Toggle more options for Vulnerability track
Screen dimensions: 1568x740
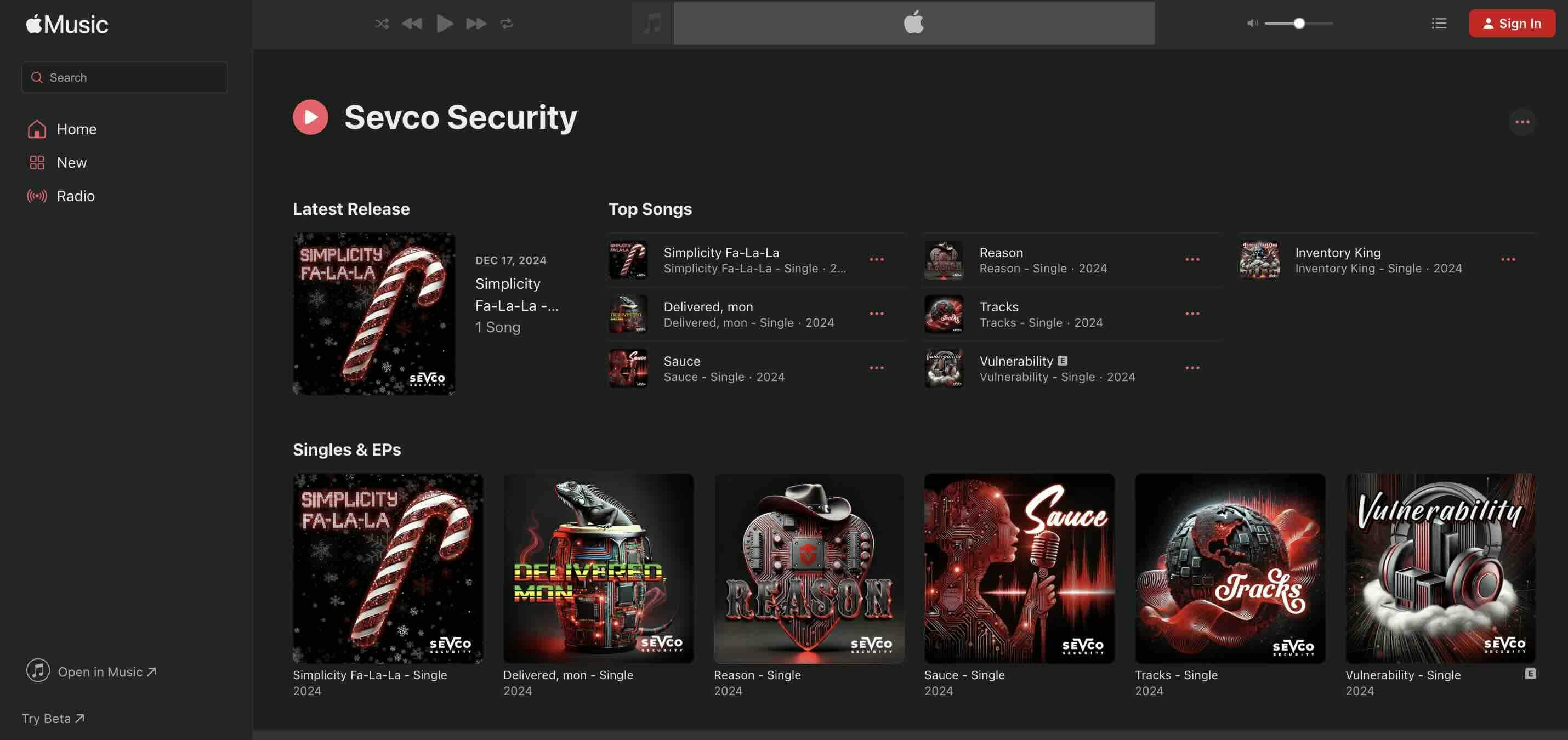tap(1193, 367)
